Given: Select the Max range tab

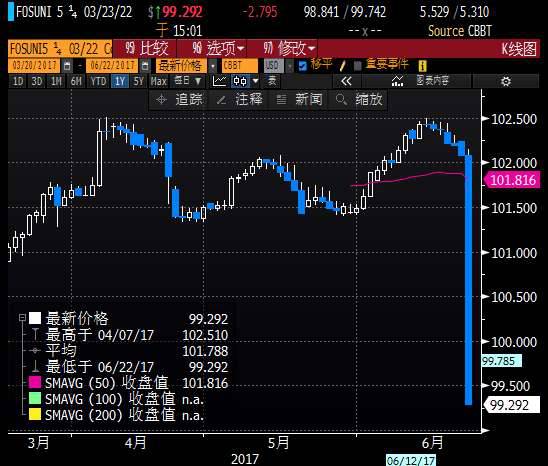Looking at the screenshot, I should tap(159, 81).
